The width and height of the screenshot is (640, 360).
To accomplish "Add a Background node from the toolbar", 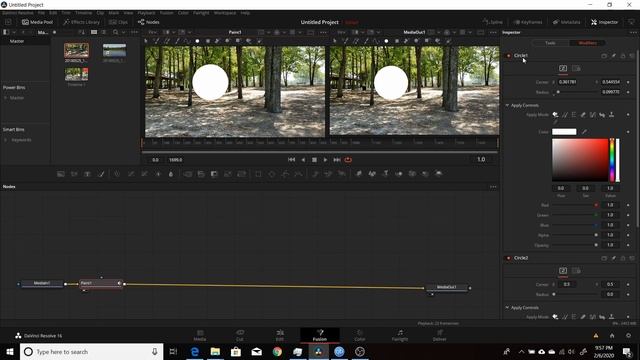I will [60, 174].
